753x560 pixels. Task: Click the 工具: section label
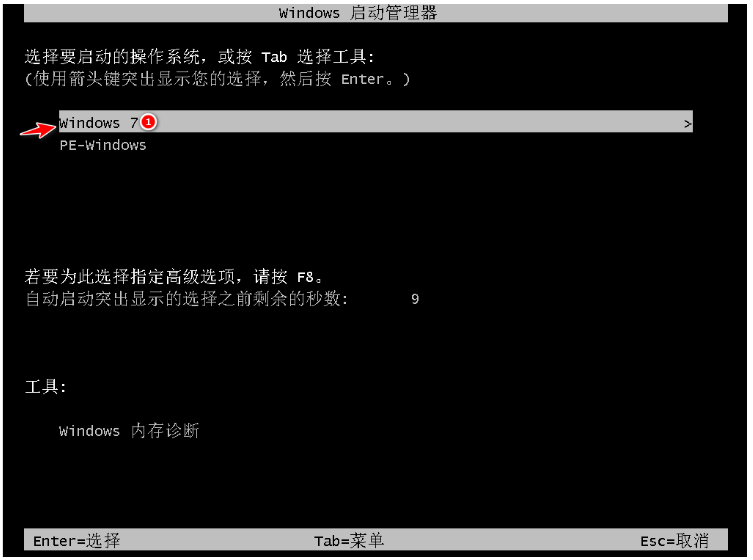[46, 386]
